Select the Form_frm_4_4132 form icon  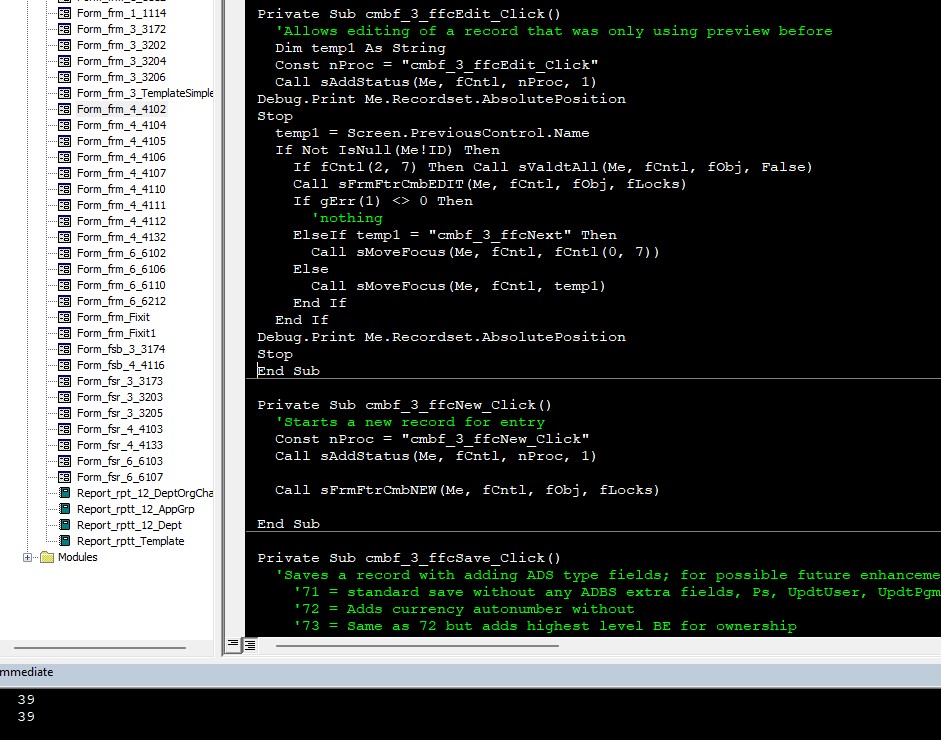(64, 237)
